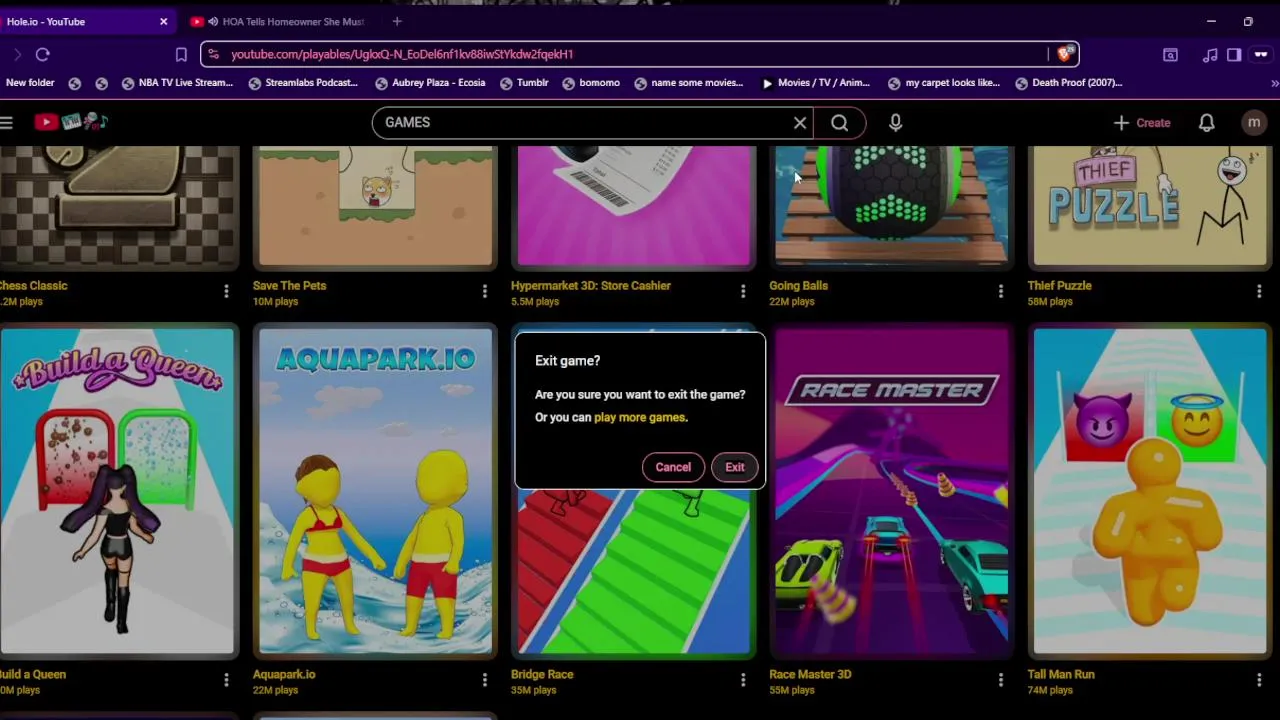1280x720 pixels.
Task: Open Thief Puzzle game thumbnail
Action: click(1150, 207)
